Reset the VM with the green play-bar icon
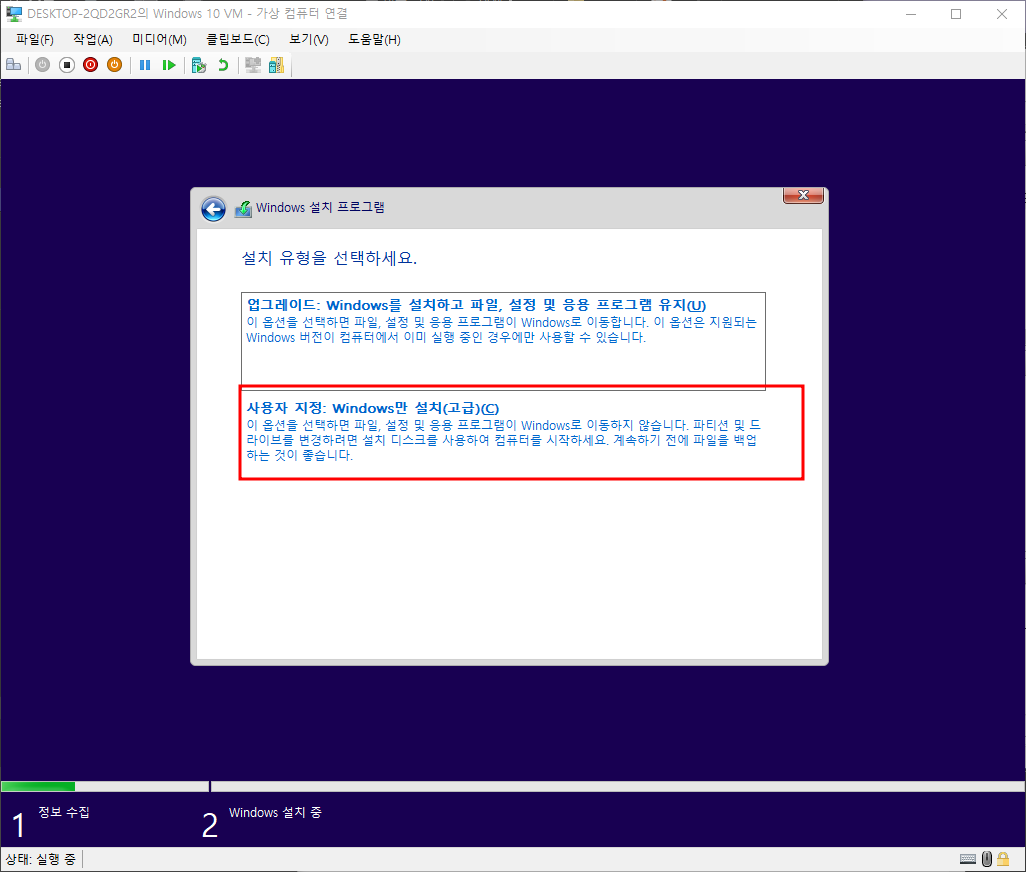This screenshot has width=1026, height=872. (169, 65)
